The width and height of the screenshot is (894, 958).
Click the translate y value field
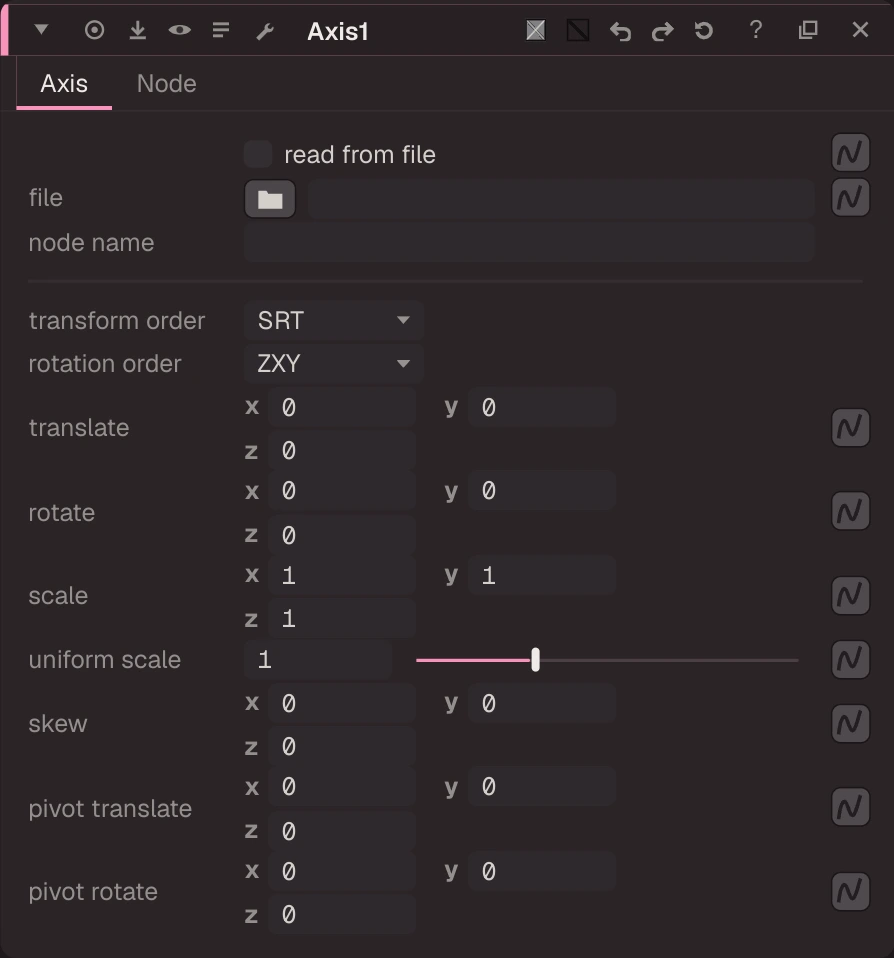pyautogui.click(x=542, y=407)
